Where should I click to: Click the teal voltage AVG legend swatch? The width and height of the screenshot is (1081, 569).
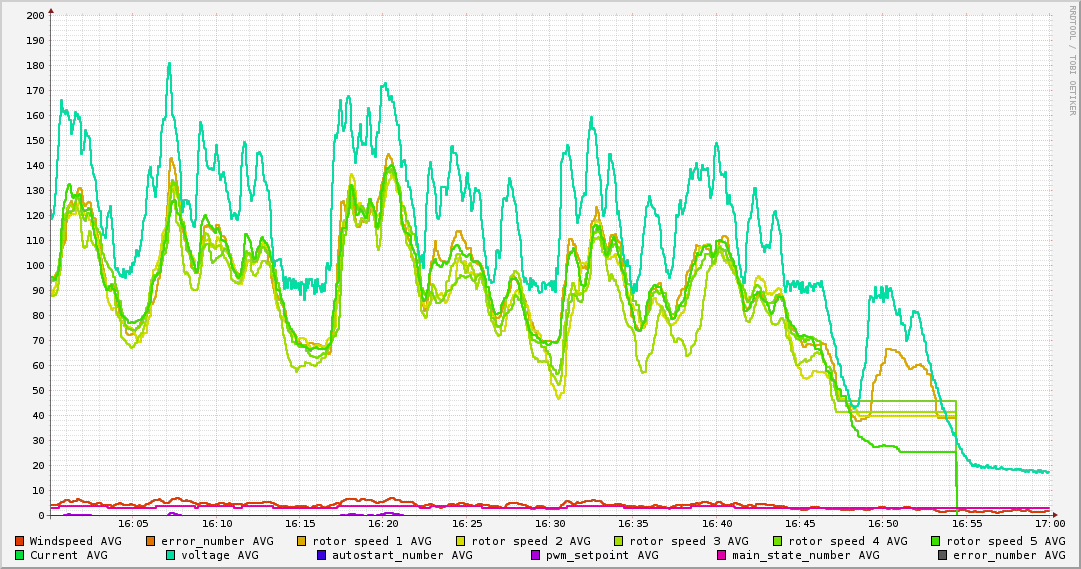[171, 555]
